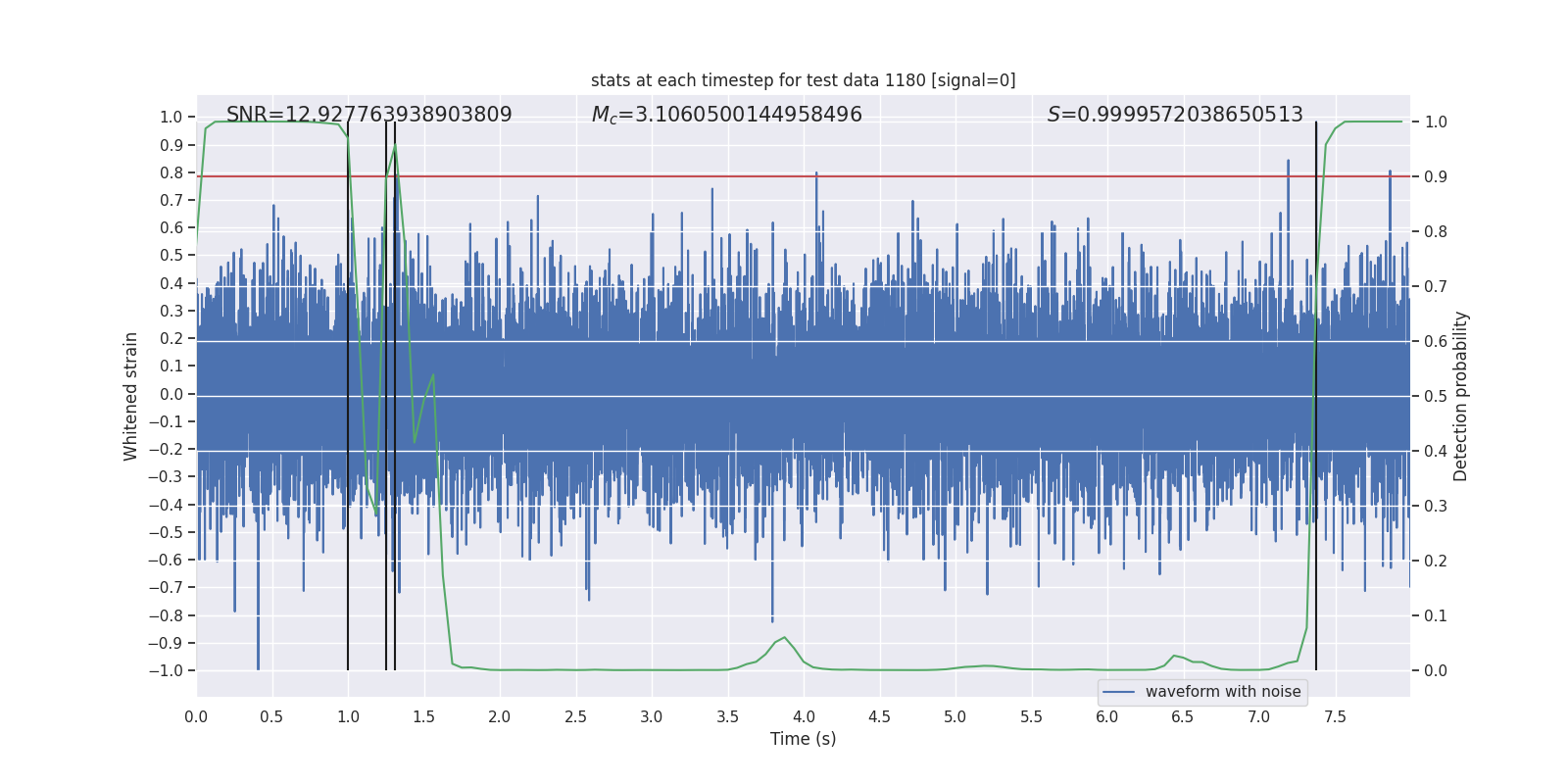The image size is (1568, 784).
Task: Select the 'Whitened strain' y-axis label
Action: click(x=131, y=396)
